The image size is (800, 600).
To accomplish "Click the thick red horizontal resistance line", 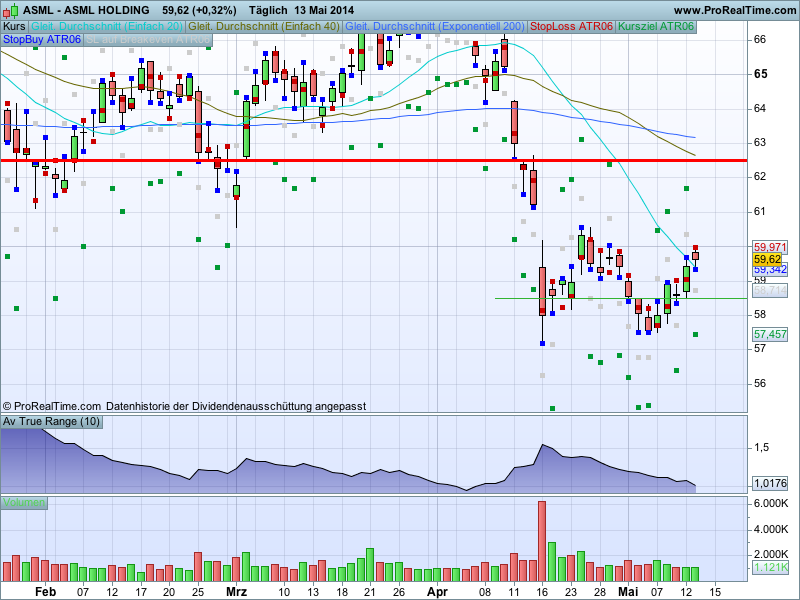I will click(x=373, y=161).
